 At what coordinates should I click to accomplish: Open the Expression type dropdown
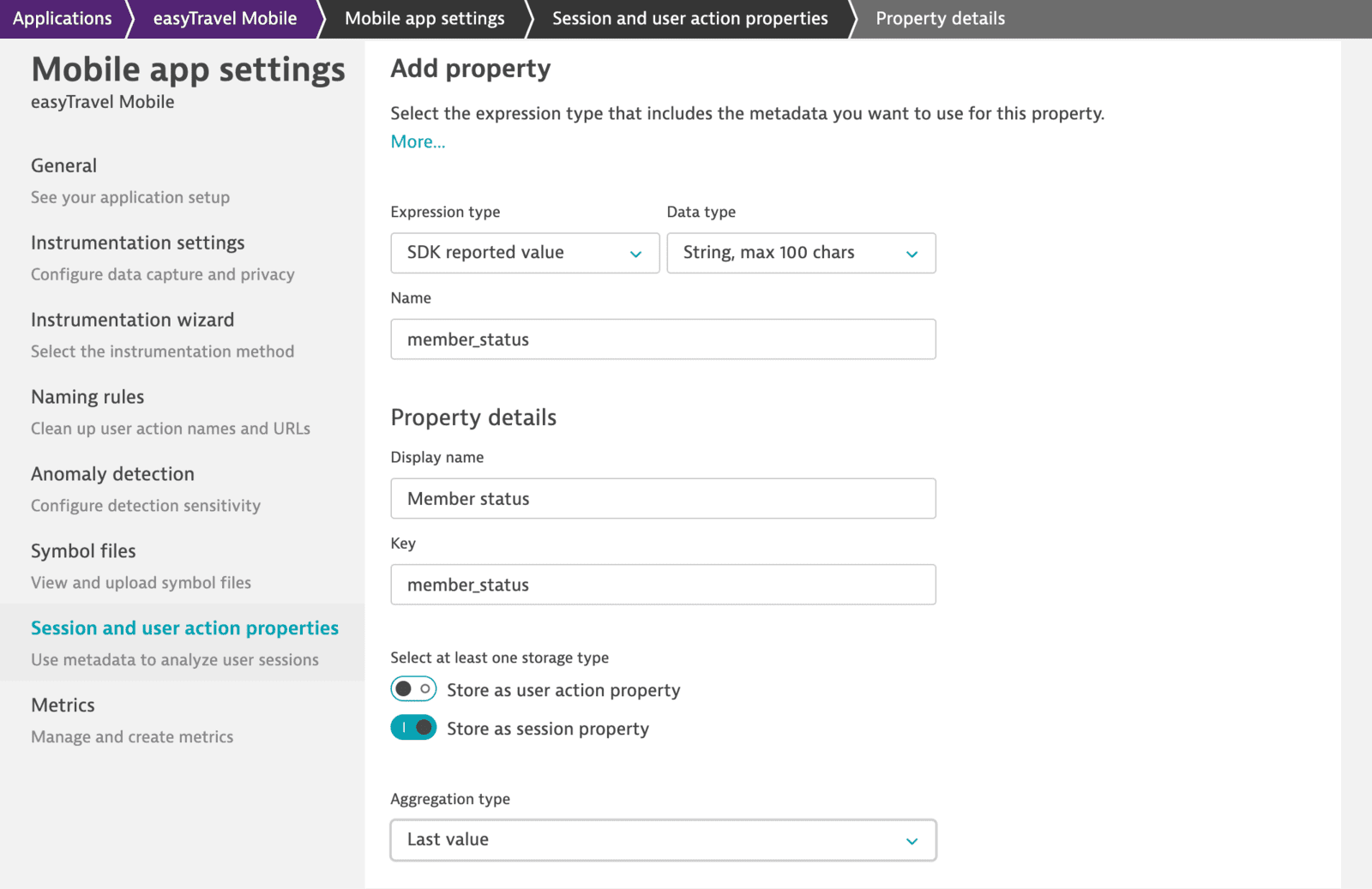(x=524, y=253)
